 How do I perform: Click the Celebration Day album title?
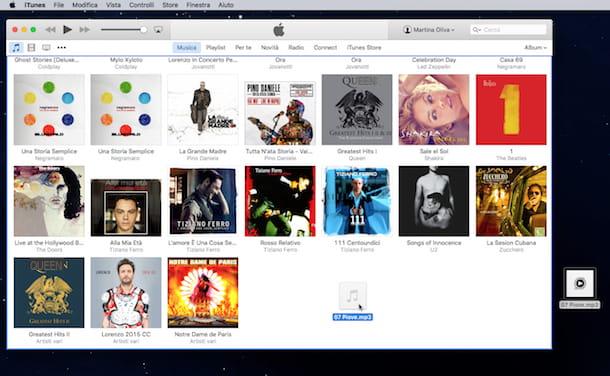(434, 60)
